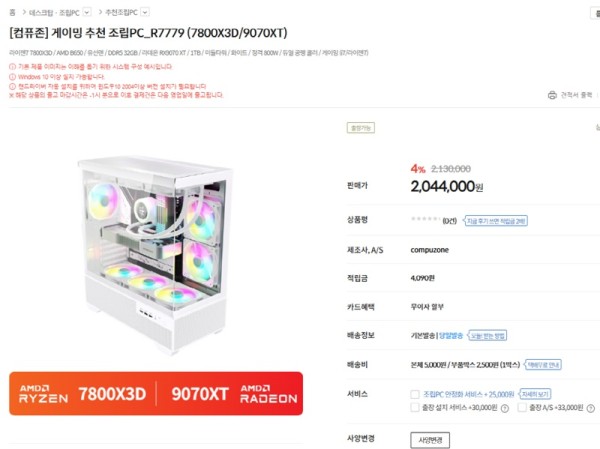The height and width of the screenshot is (449, 600).
Task: Go to 홈 in the breadcrumb
Action: point(12,12)
